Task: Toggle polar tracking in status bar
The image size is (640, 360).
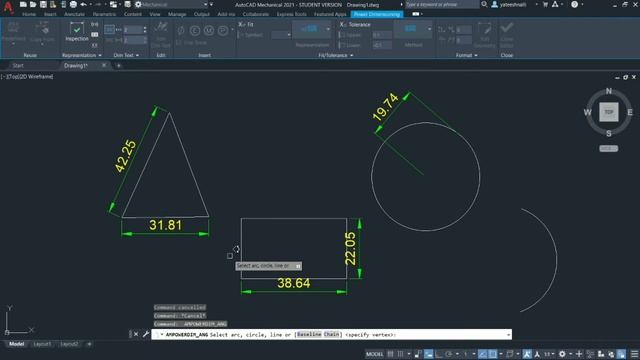Action: coord(449,354)
